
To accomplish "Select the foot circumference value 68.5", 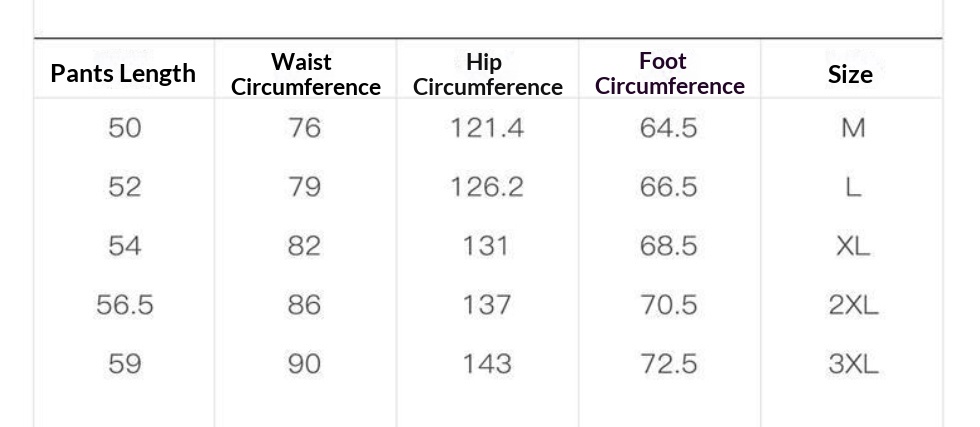I will (x=668, y=246).
